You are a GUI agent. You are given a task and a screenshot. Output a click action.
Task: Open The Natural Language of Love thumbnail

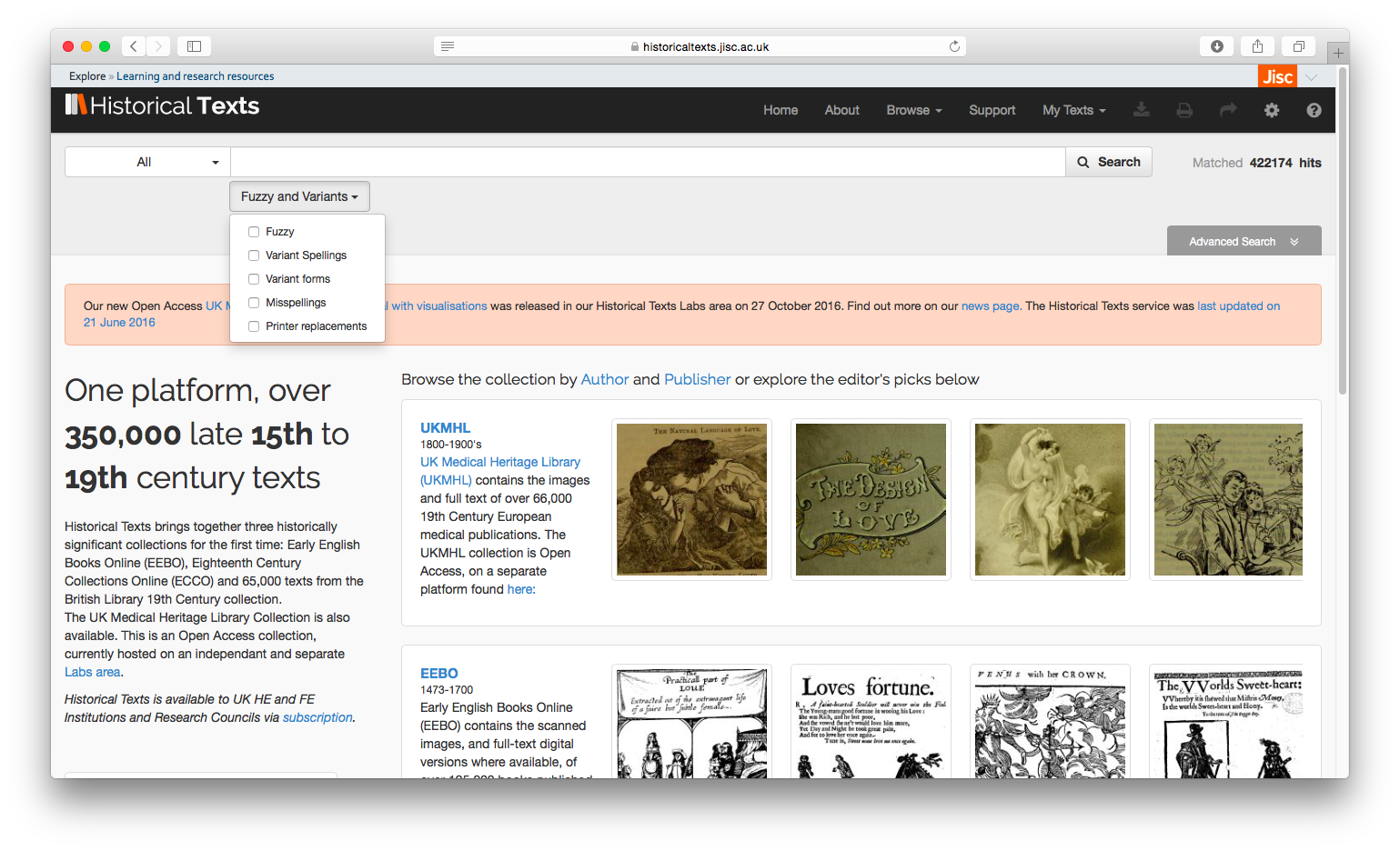point(691,499)
